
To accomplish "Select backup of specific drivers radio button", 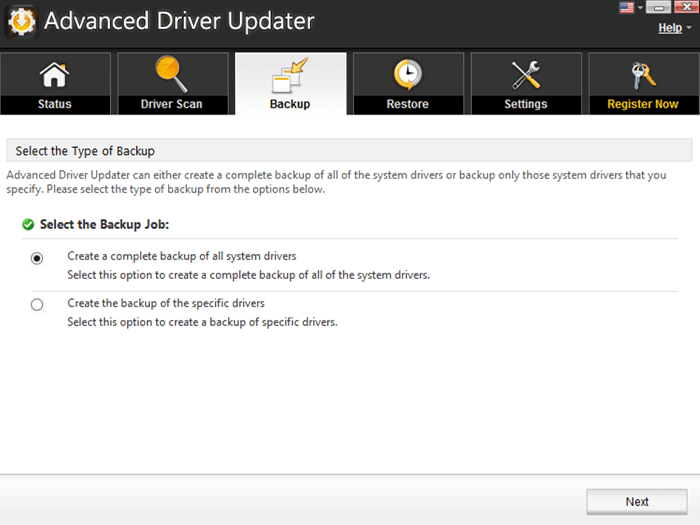I will [37, 304].
